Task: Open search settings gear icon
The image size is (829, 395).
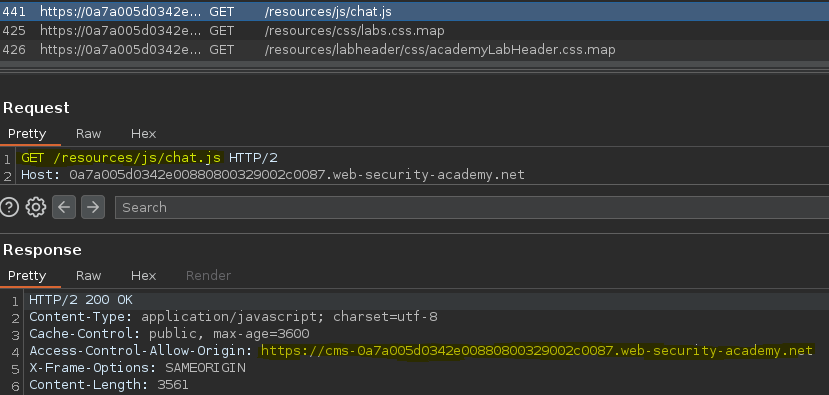Action: (x=35, y=207)
